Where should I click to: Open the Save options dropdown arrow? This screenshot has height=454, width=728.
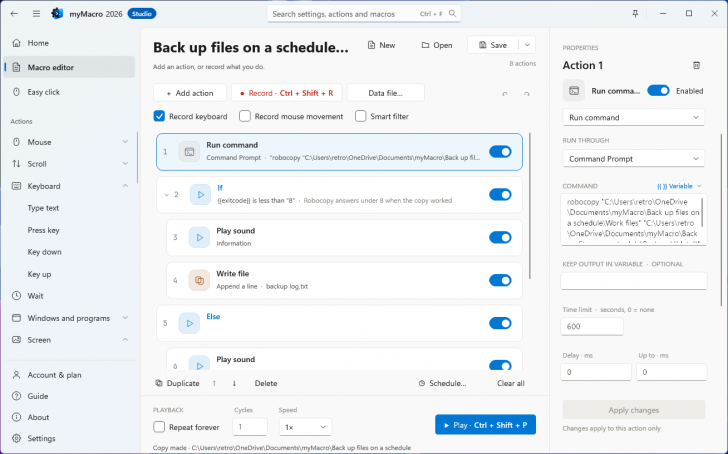pos(527,45)
